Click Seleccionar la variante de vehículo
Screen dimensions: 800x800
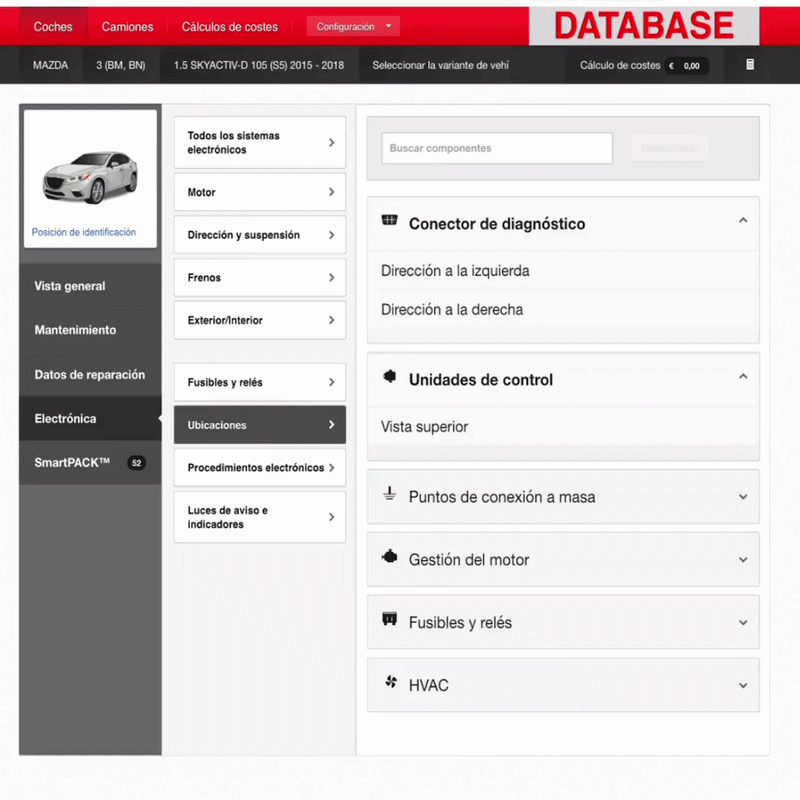440,65
